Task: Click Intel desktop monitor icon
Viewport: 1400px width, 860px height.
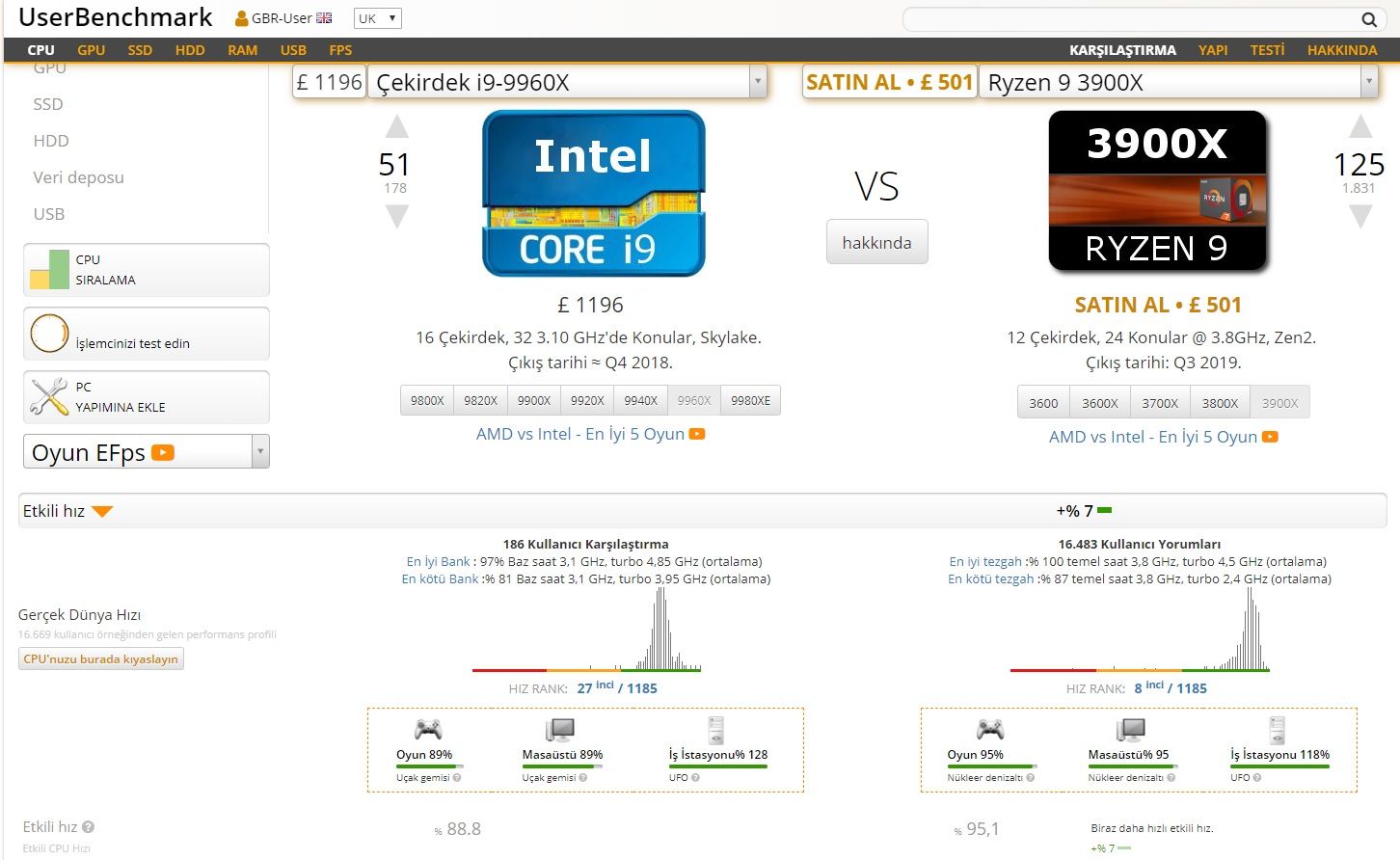Action: pos(560,729)
